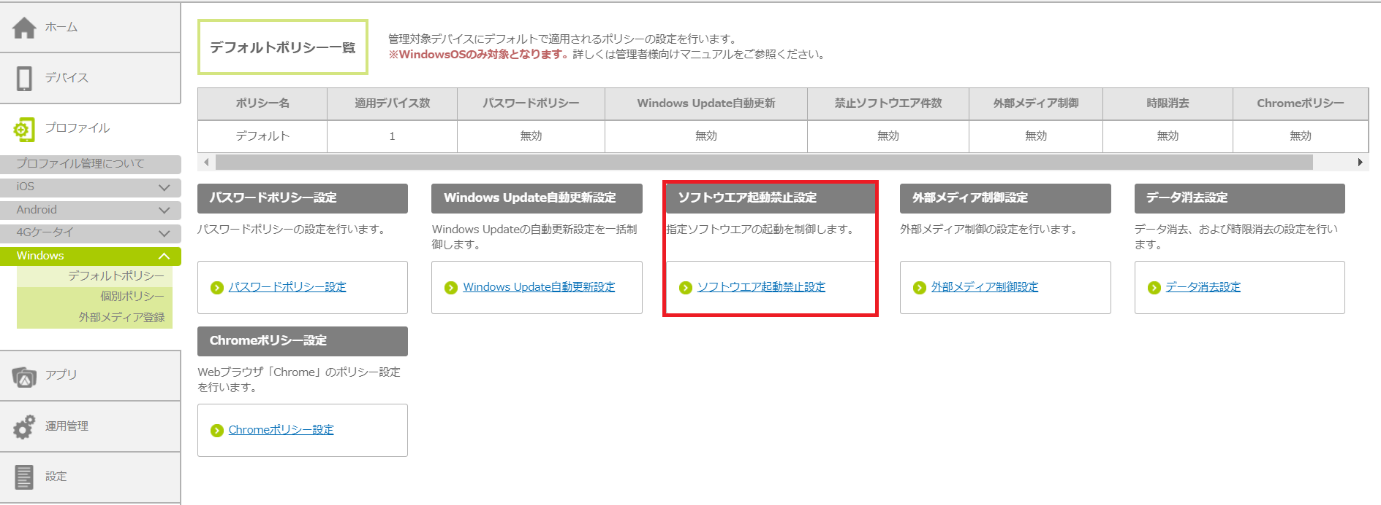
Task: Open Windows Update自動更新設定 link
Action: 538,287
